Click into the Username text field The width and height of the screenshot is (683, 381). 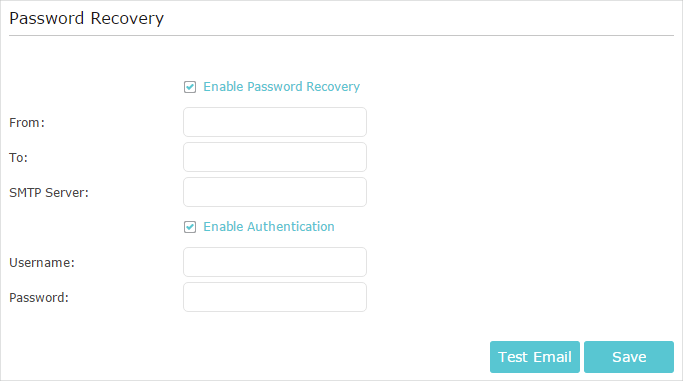click(275, 262)
